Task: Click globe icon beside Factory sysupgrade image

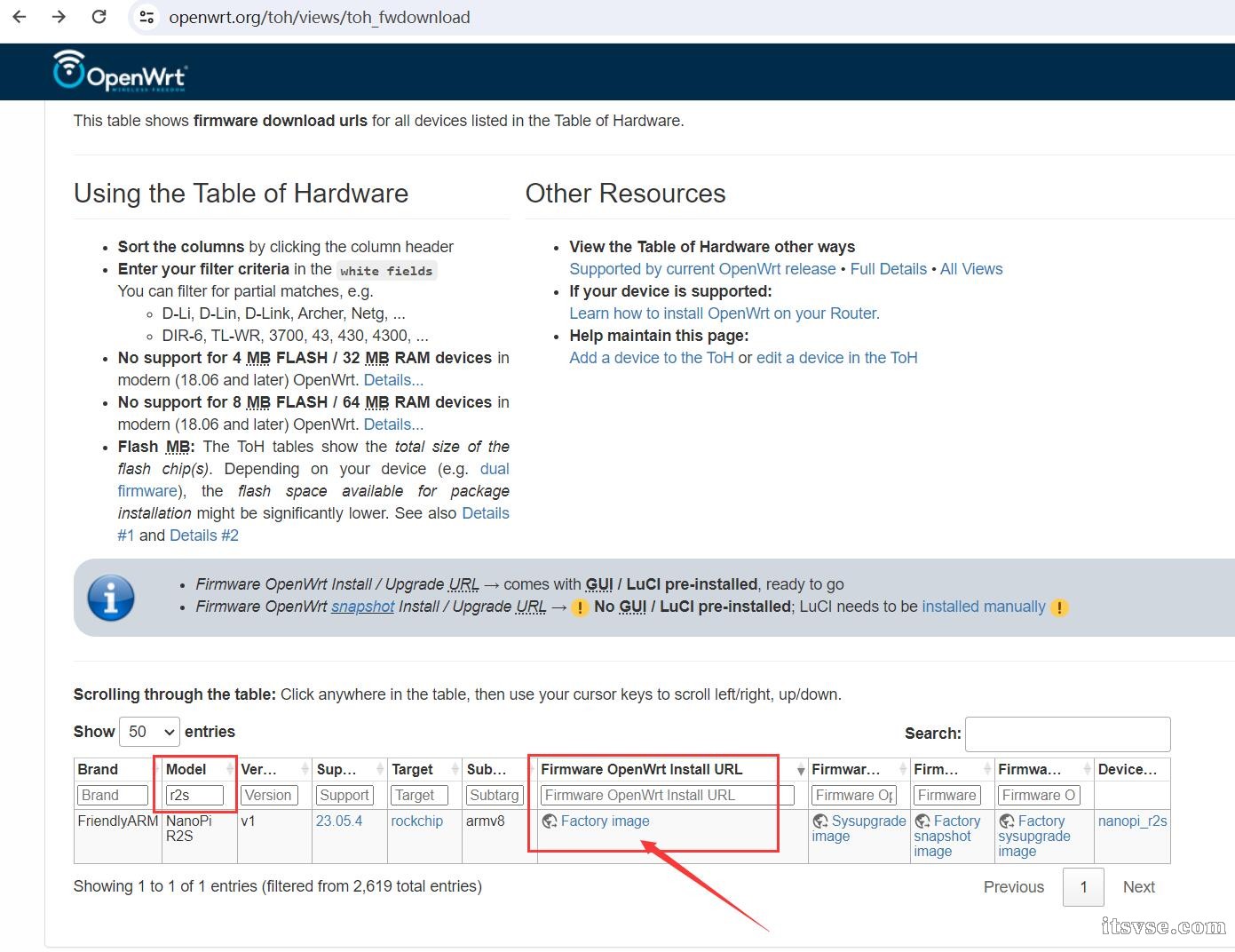Action: coord(1007,821)
